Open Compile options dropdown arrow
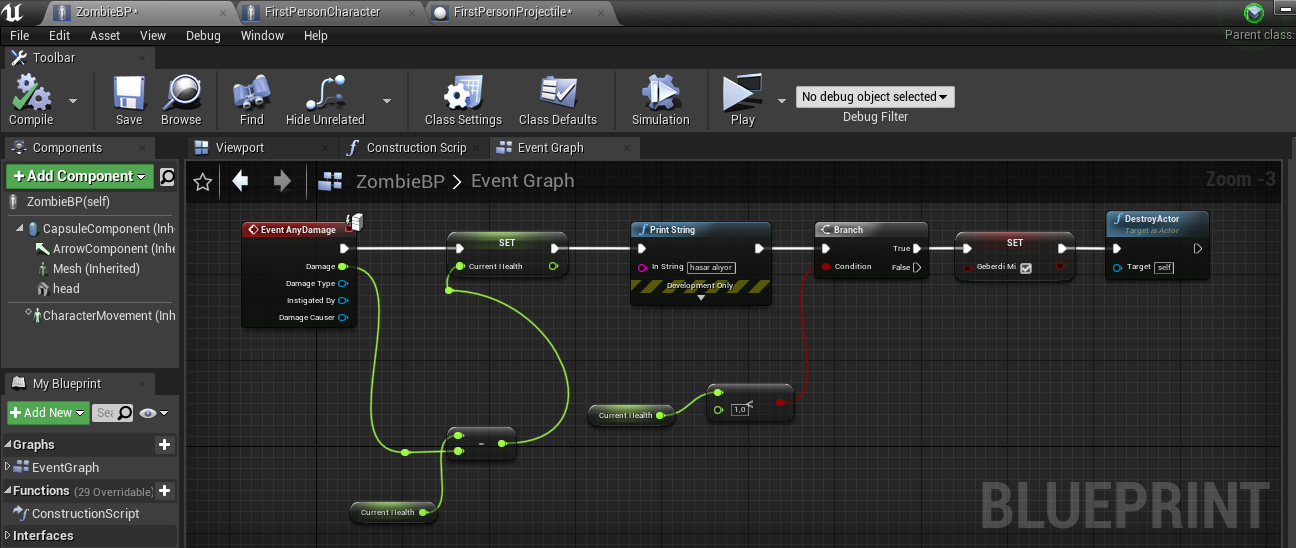The height and width of the screenshot is (548, 1296). coord(73,101)
